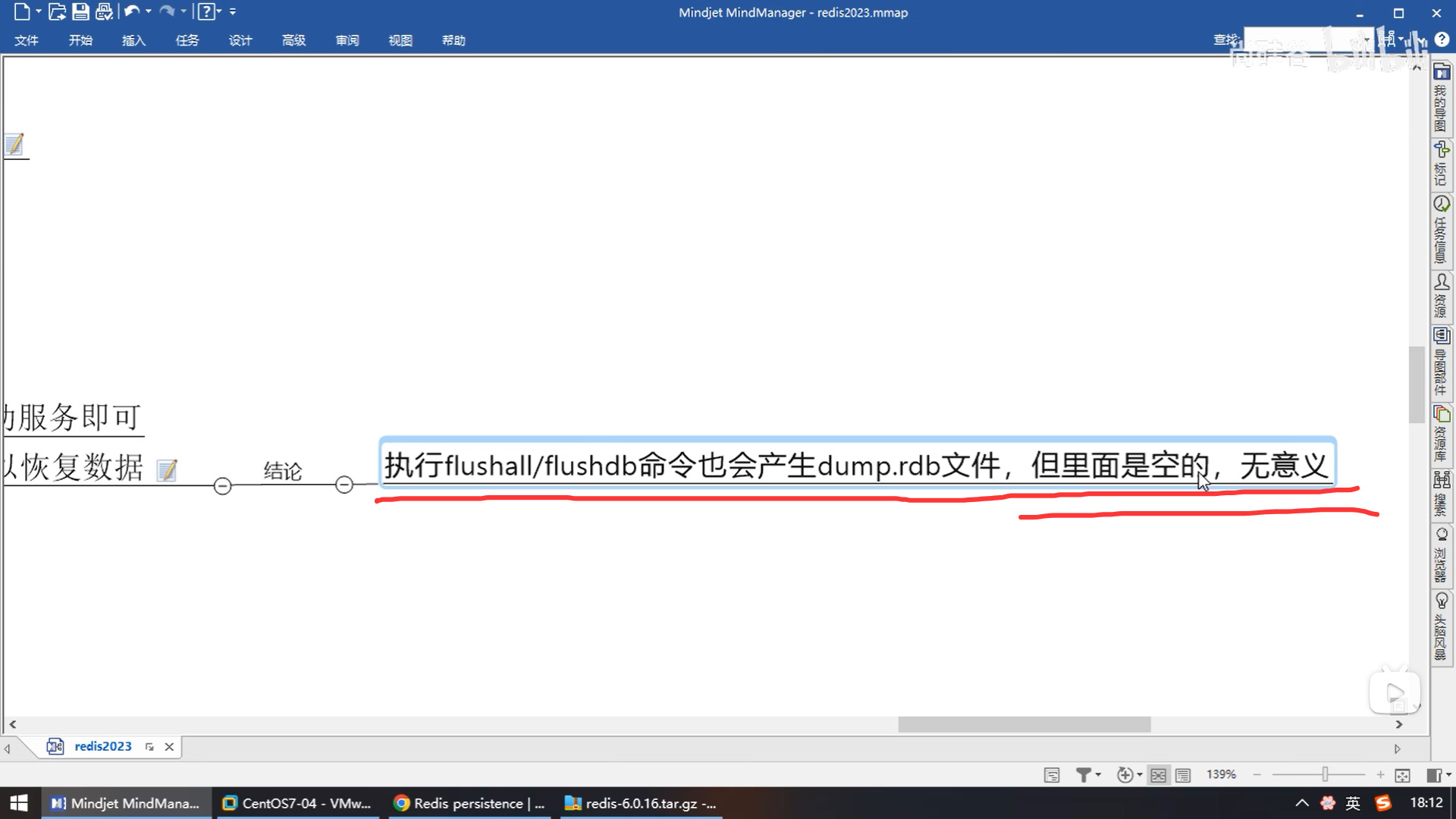Click the Save icon in quick access toolbar
The image size is (1456, 819).
pyautogui.click(x=80, y=11)
